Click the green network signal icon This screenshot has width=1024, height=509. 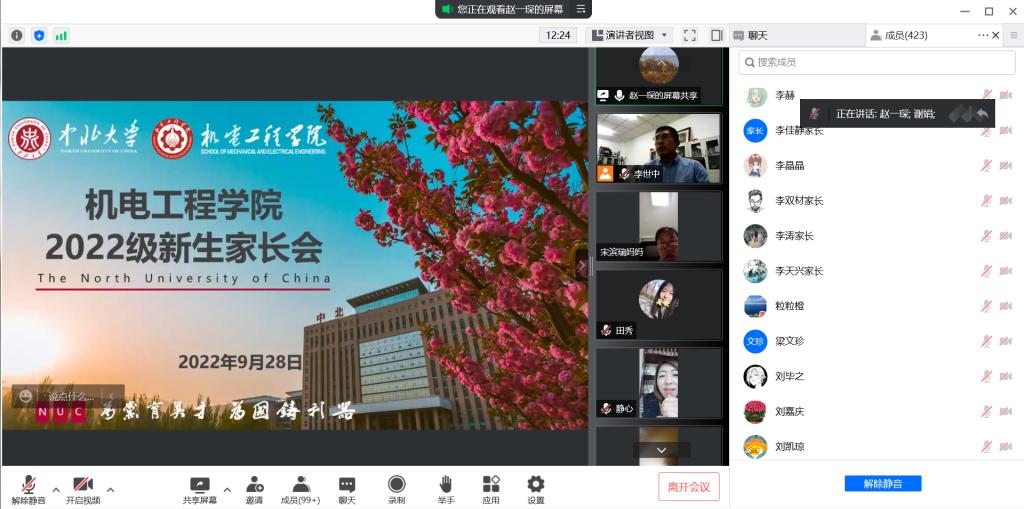tap(61, 35)
